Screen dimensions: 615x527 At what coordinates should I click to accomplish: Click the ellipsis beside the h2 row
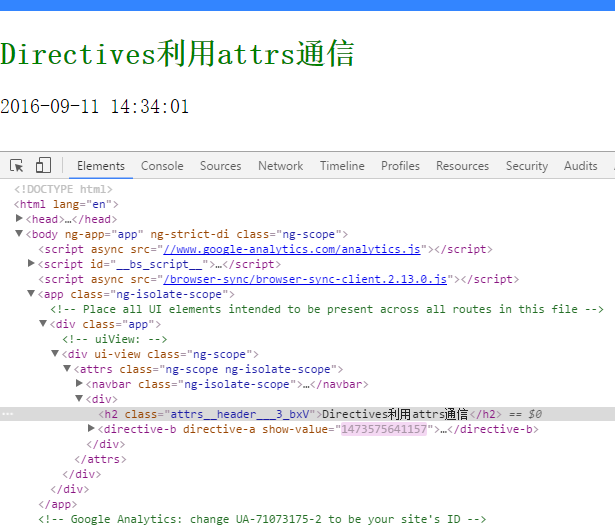point(7,414)
